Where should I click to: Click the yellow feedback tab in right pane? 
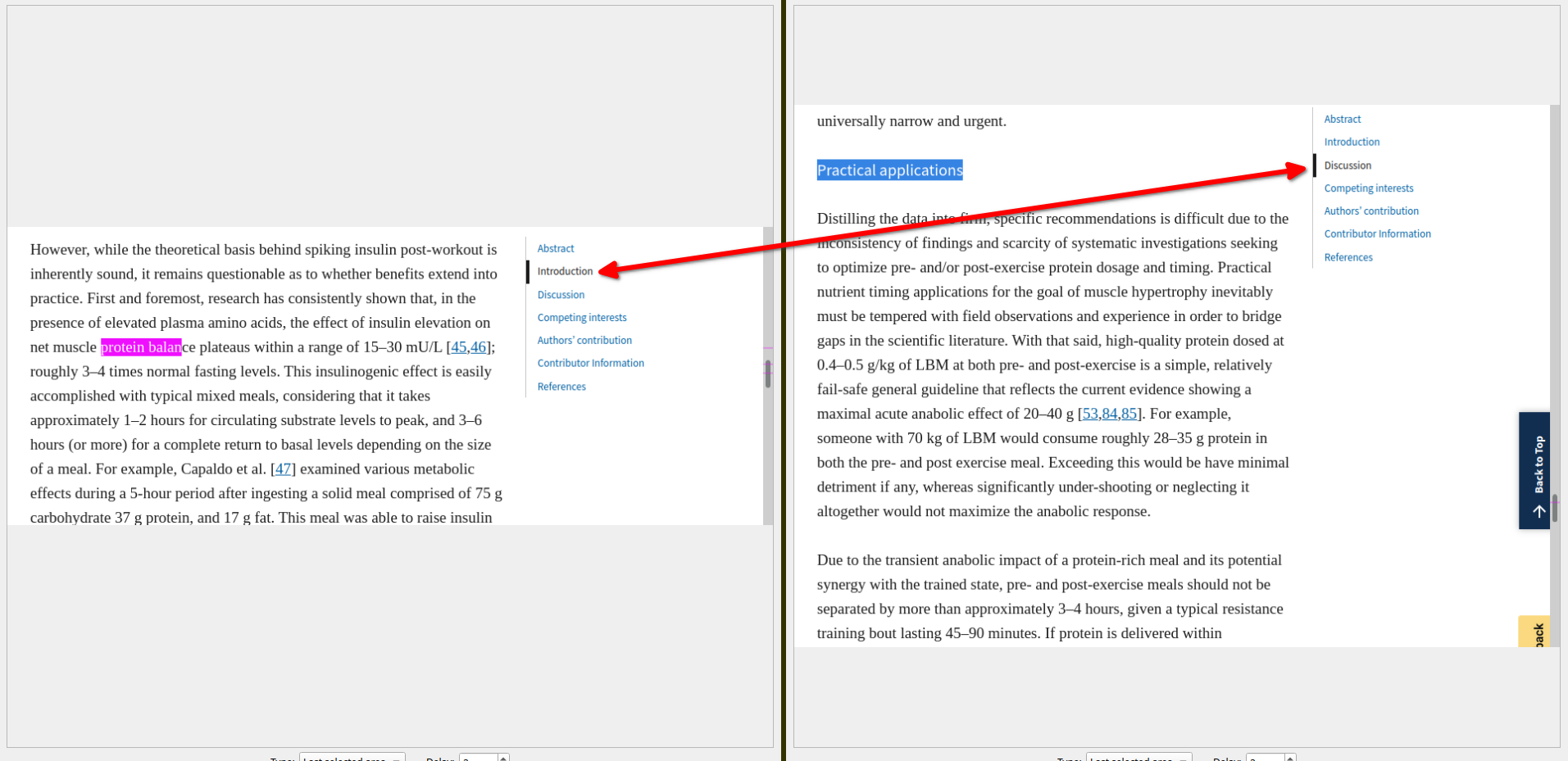(x=1534, y=632)
